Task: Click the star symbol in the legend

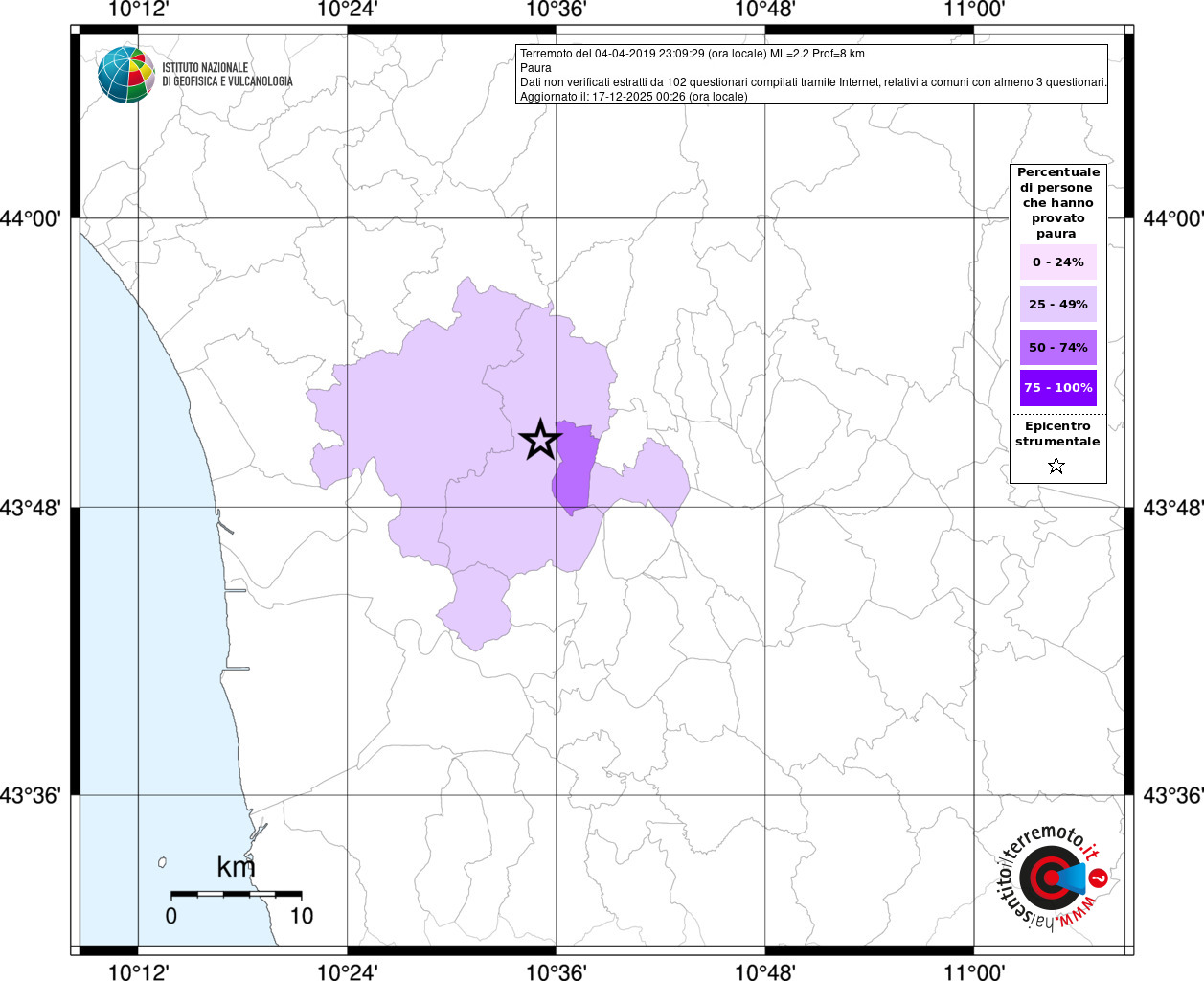Action: 1056,466
